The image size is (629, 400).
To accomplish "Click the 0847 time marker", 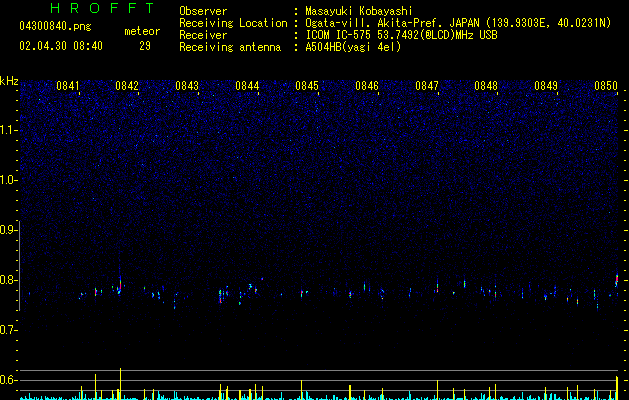I will point(427,86).
